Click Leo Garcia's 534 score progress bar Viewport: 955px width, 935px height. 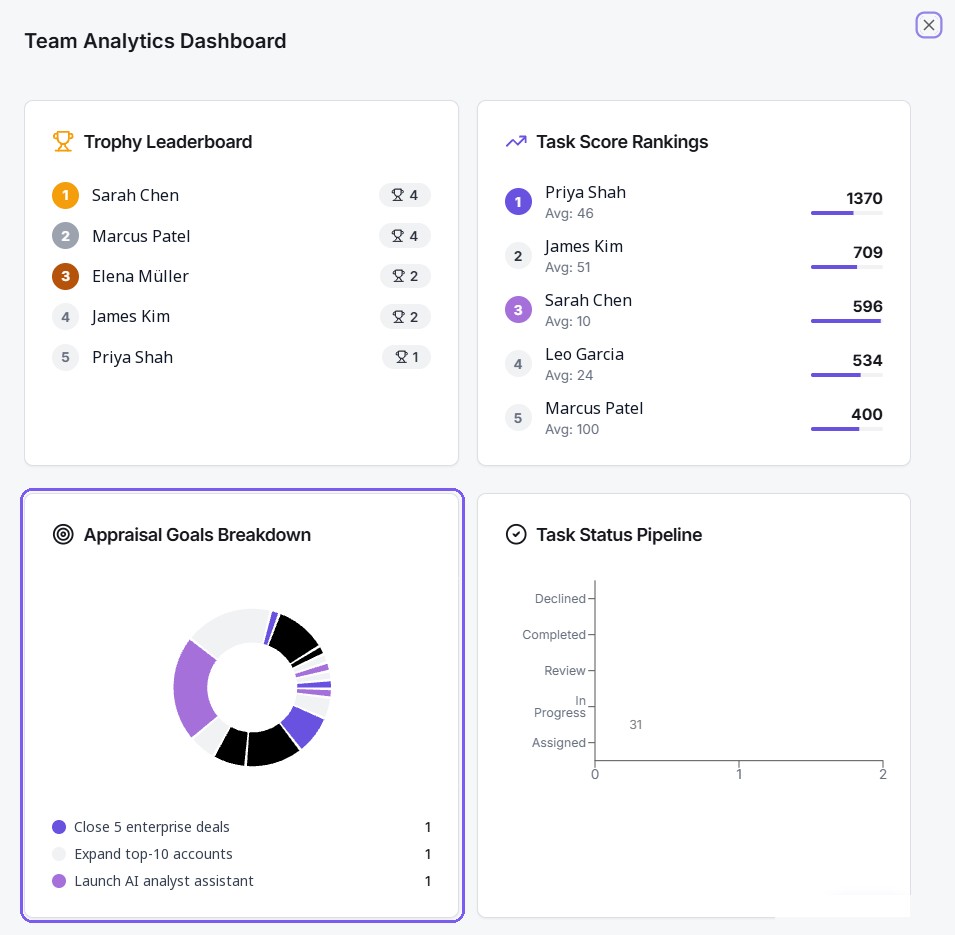point(847,375)
